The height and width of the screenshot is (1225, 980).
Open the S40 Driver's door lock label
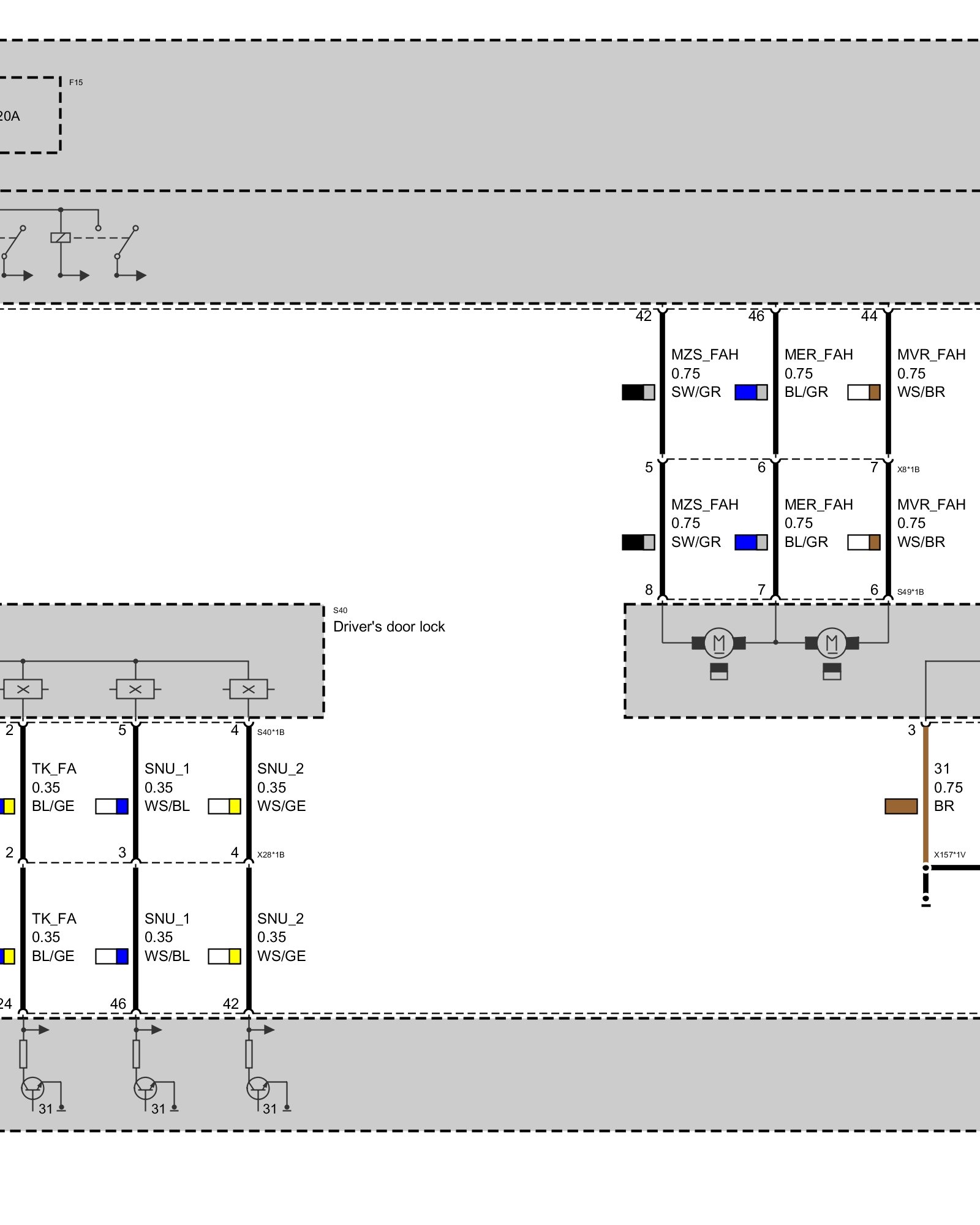pyautogui.click(x=388, y=626)
